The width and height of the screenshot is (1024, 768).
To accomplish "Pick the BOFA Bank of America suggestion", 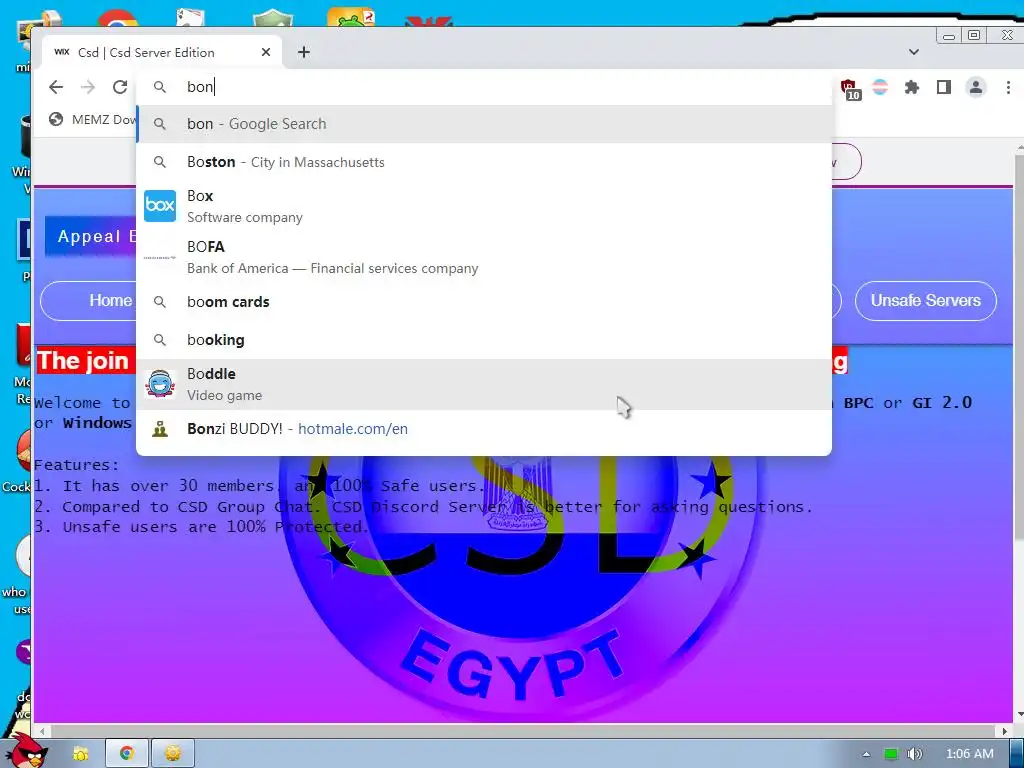I will 484,257.
